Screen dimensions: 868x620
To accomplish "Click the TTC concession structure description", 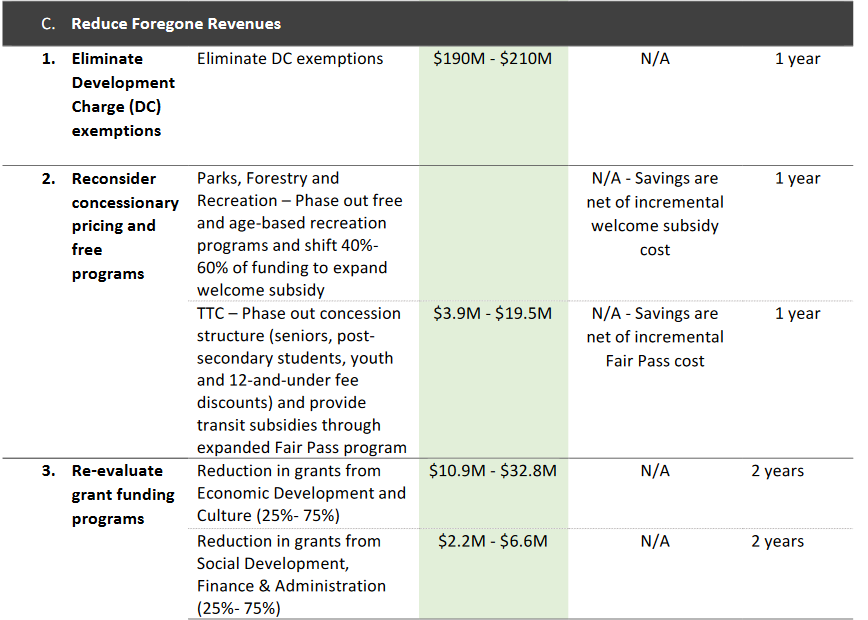I will coord(300,380).
